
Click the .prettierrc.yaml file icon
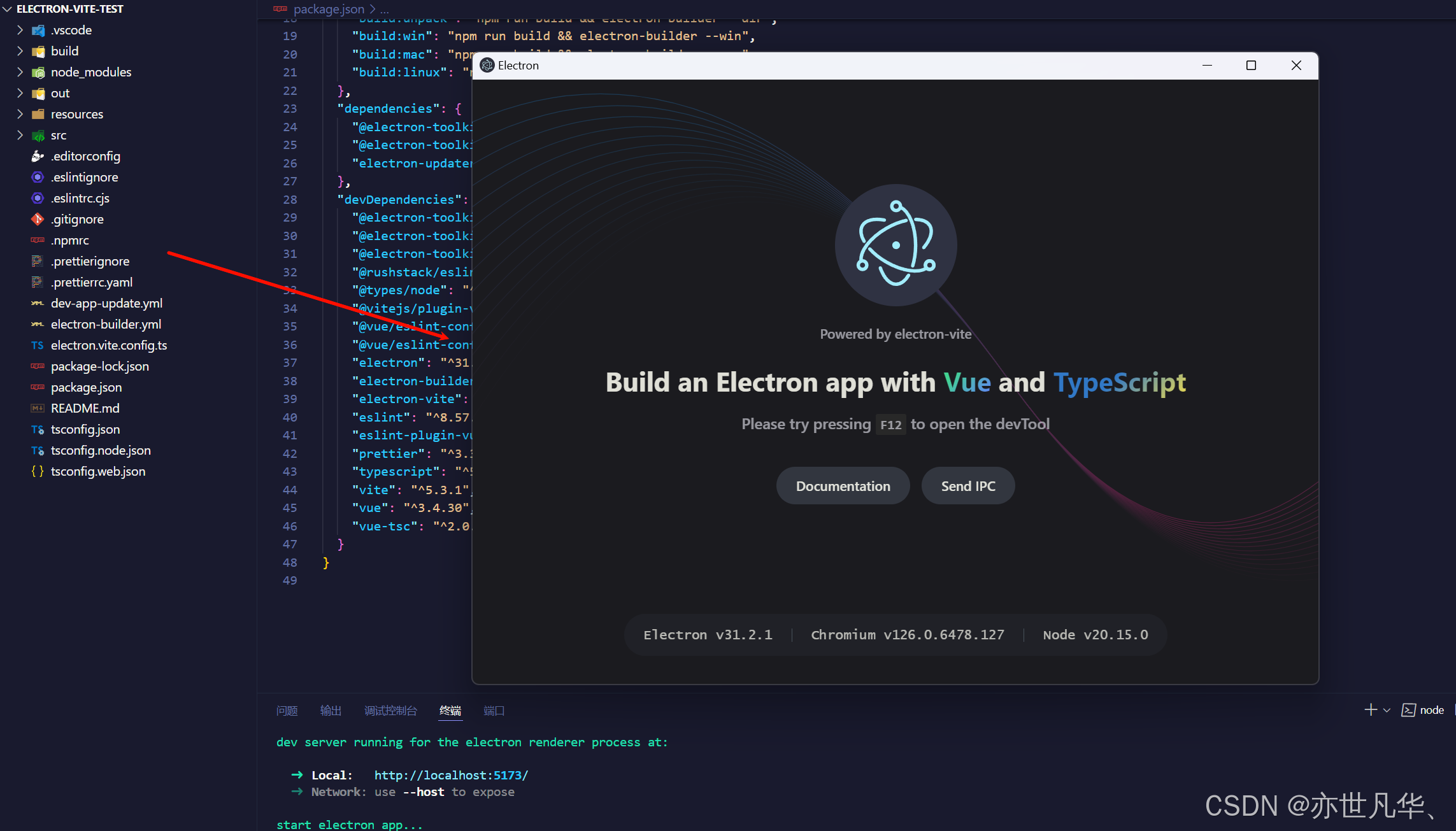click(x=37, y=282)
